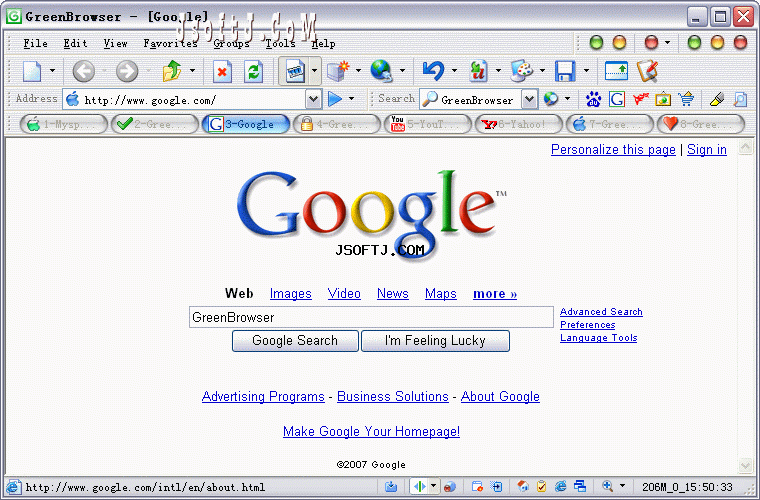Click the globe search icon after search box
The height and width of the screenshot is (500, 760).
(550, 99)
